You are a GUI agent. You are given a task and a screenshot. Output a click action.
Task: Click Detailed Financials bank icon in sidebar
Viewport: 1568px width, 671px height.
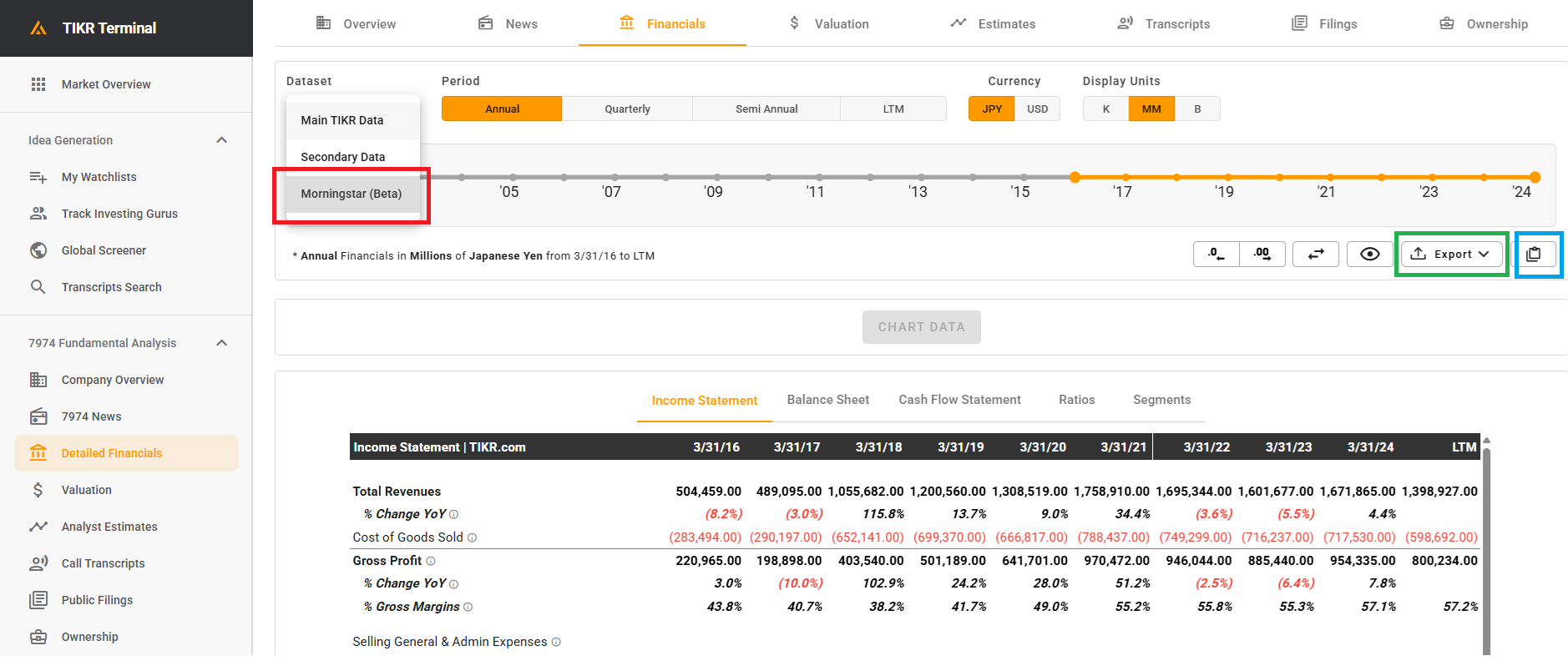pyautogui.click(x=38, y=453)
